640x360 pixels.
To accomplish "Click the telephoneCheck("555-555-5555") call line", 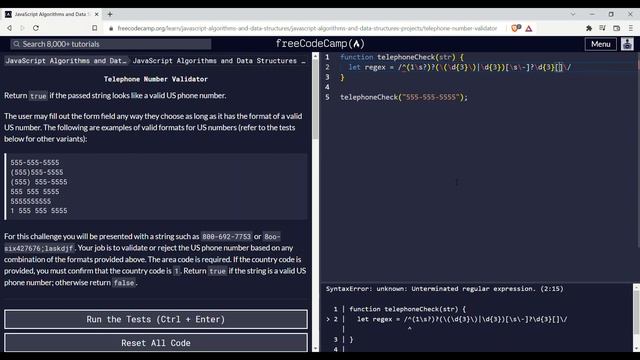I will pyautogui.click(x=404, y=97).
